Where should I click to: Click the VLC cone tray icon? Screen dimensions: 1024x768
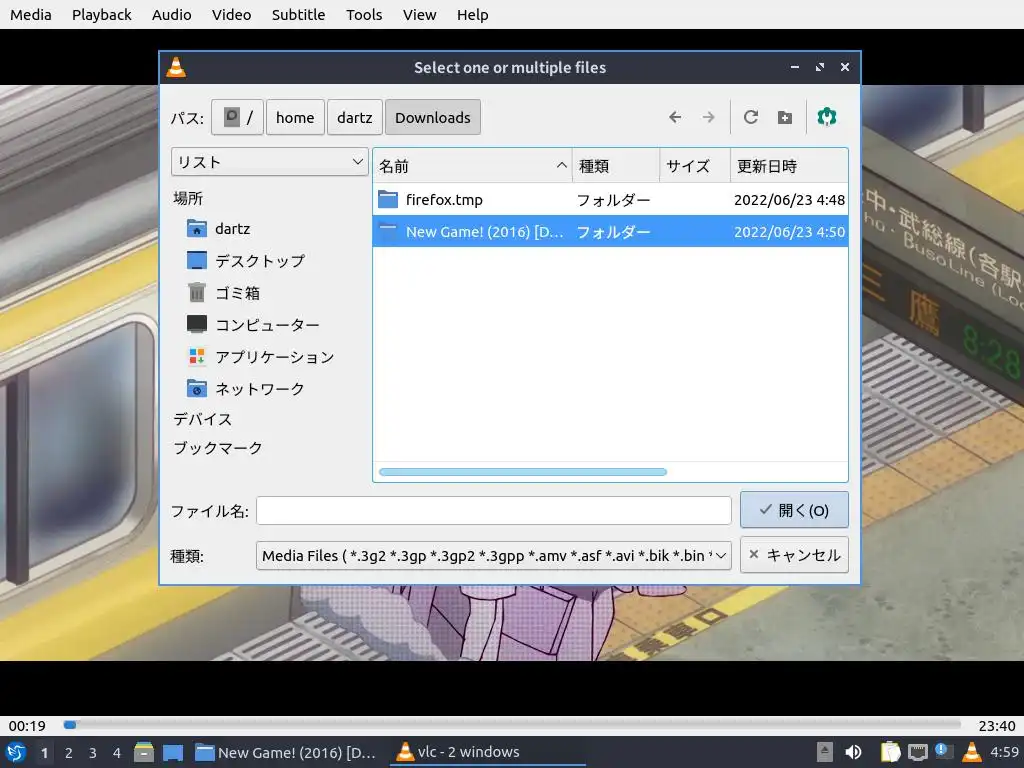click(972, 752)
